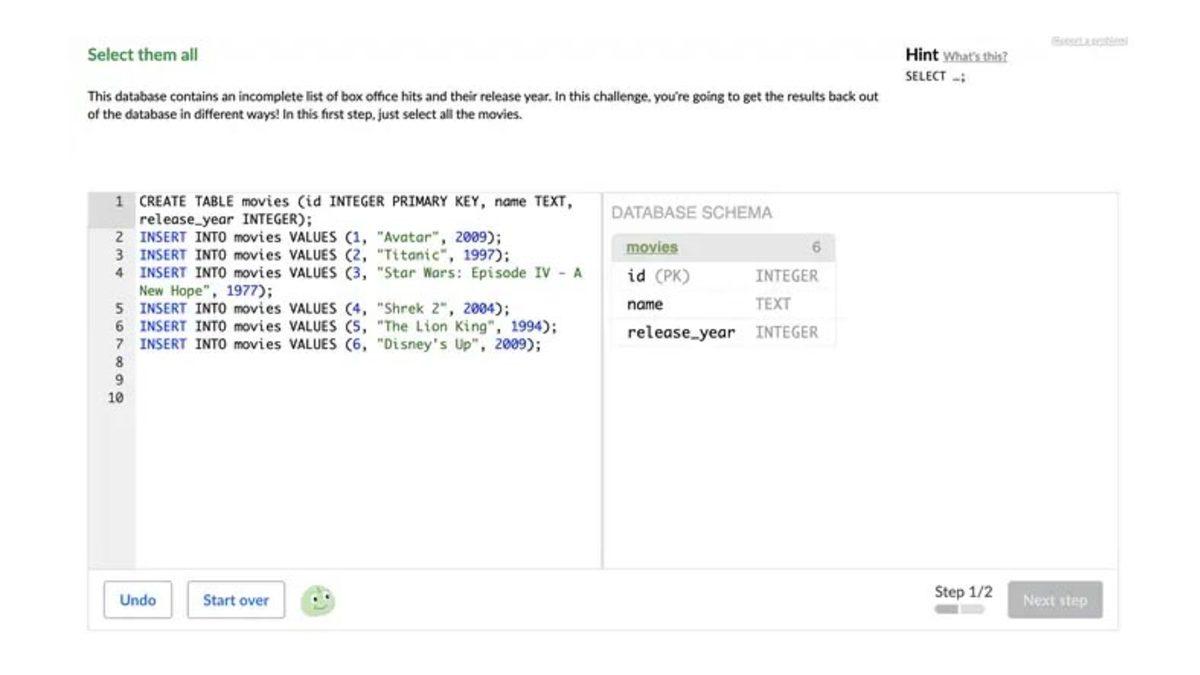Click the movies table name in schema
Image resolution: width=1200 pixels, height=675 pixels.
[652, 247]
